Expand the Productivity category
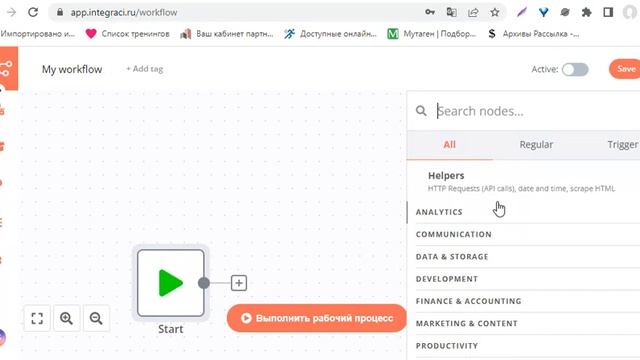Viewport: 640px width, 360px height. tap(527, 346)
